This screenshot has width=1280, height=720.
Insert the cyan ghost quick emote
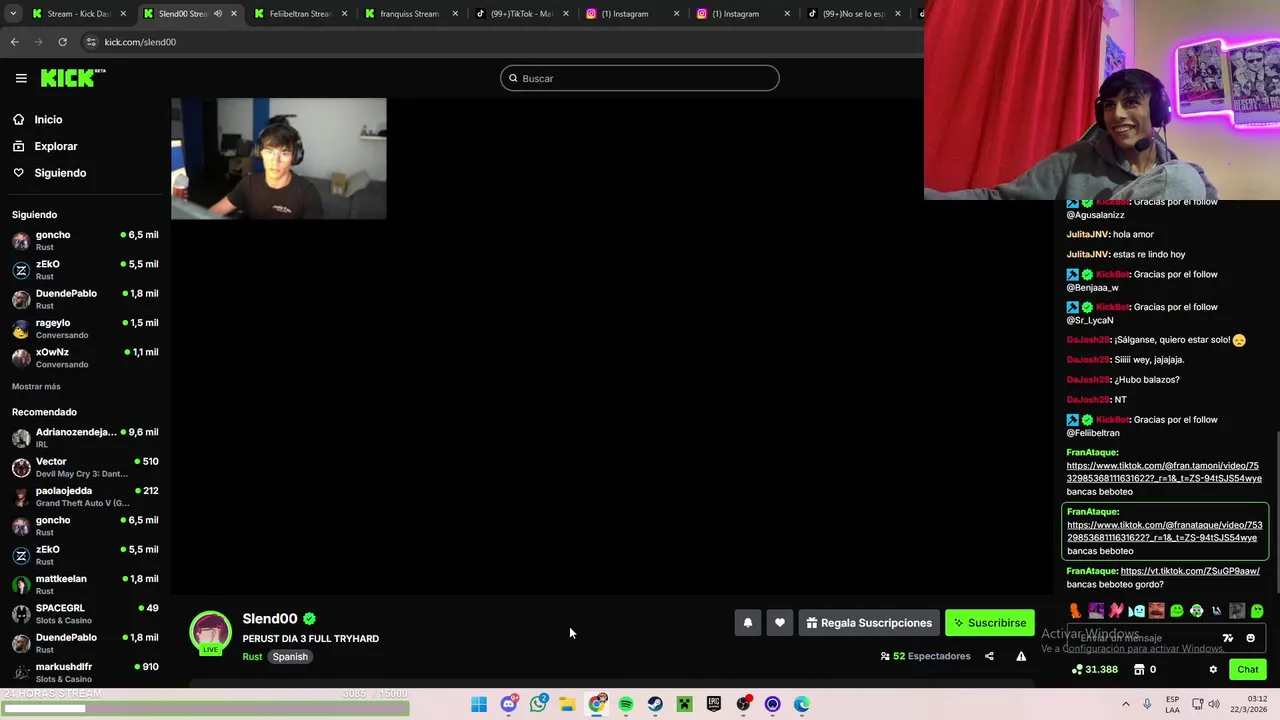pyautogui.click(x=1136, y=611)
